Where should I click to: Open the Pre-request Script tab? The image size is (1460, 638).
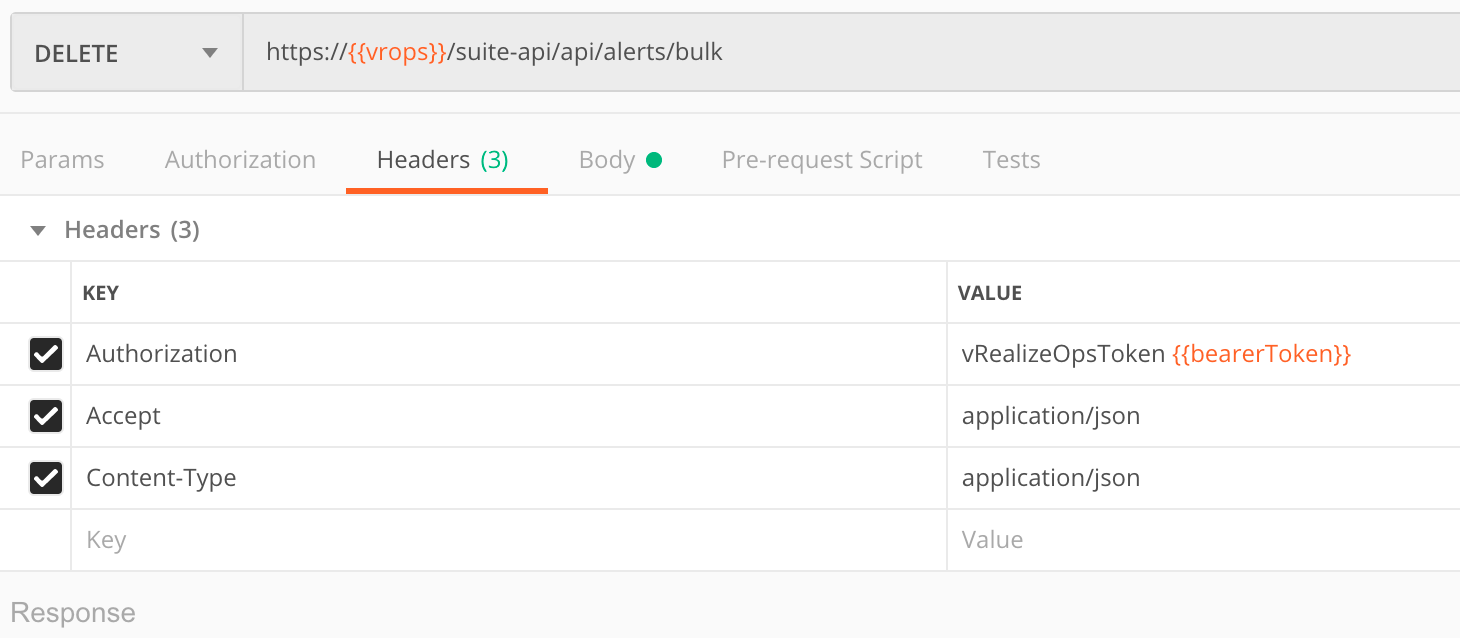coord(822,159)
